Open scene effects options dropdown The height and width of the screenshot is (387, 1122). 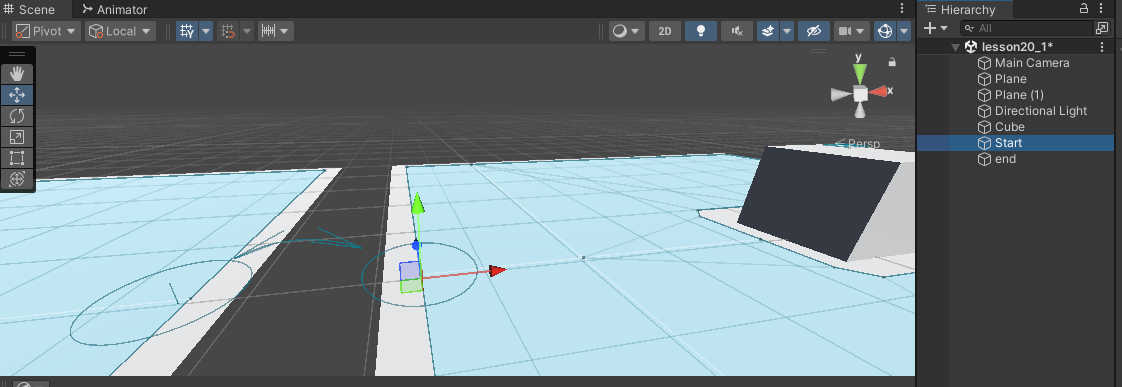coord(787,31)
